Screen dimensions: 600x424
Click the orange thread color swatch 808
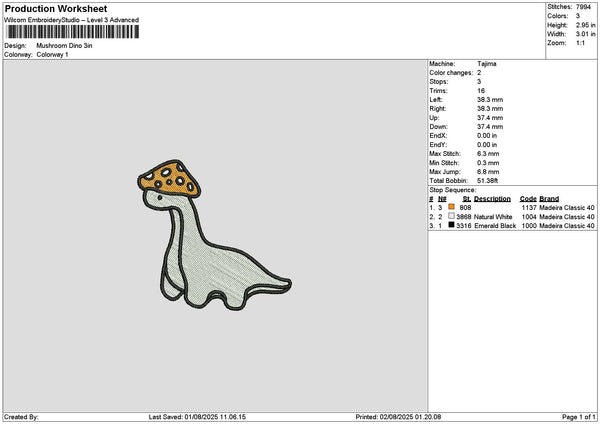(452, 207)
